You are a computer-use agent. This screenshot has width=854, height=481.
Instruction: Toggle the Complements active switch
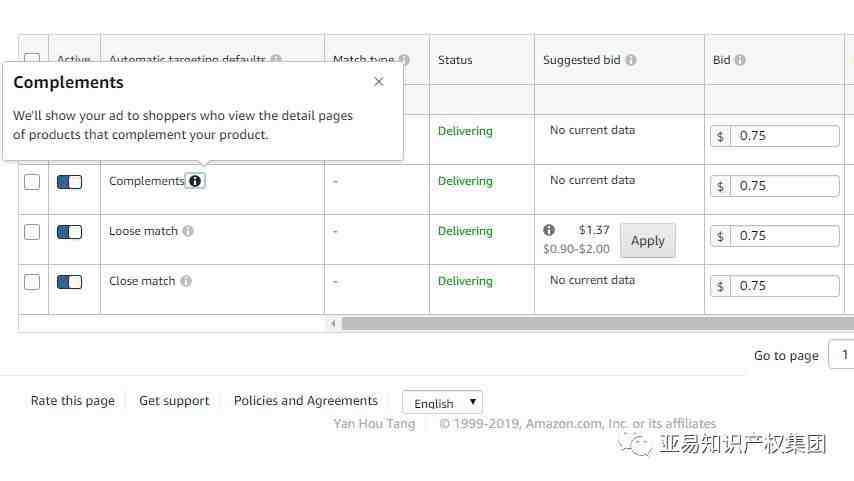coord(70,182)
